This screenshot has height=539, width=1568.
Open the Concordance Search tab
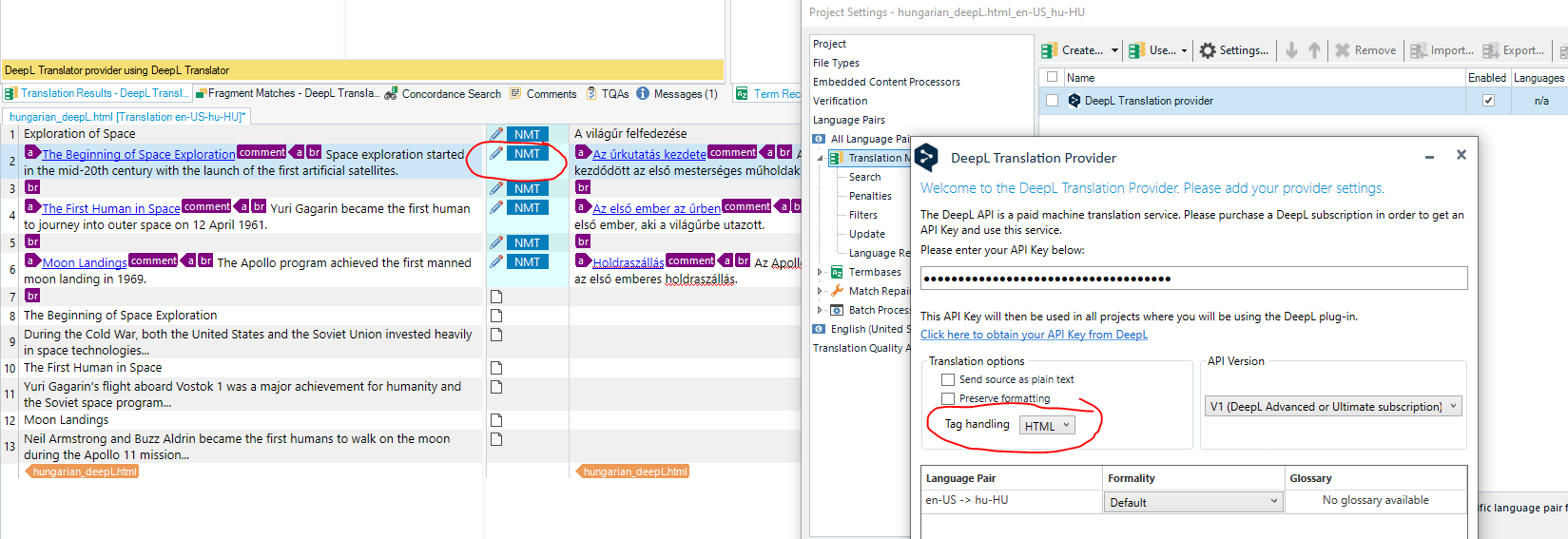click(x=443, y=93)
